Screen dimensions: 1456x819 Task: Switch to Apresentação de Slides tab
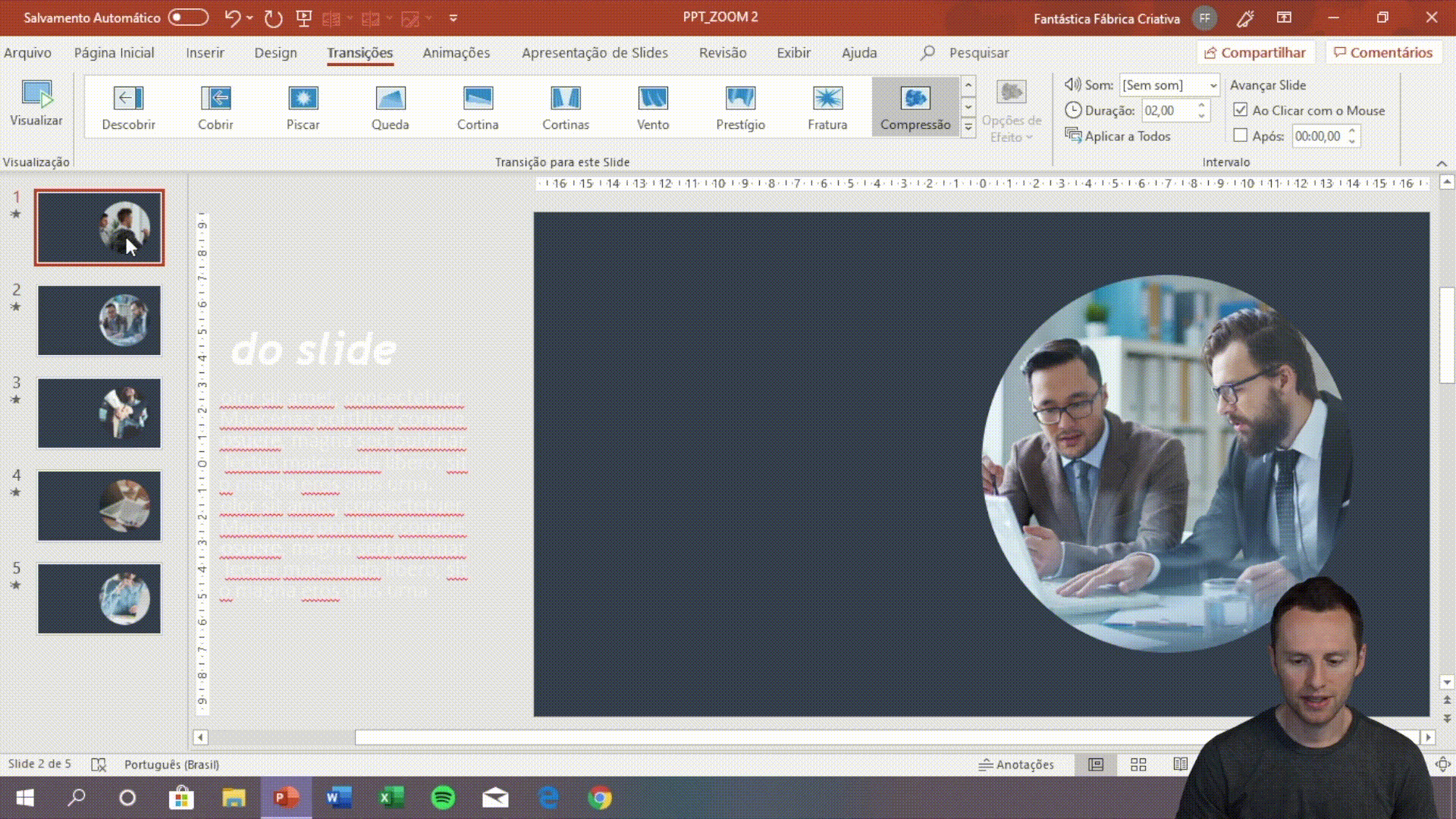pos(595,52)
